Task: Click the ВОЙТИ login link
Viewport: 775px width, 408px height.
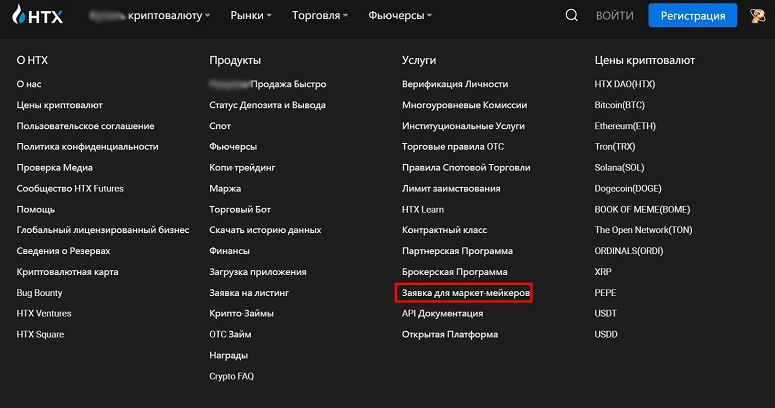Action: [614, 16]
